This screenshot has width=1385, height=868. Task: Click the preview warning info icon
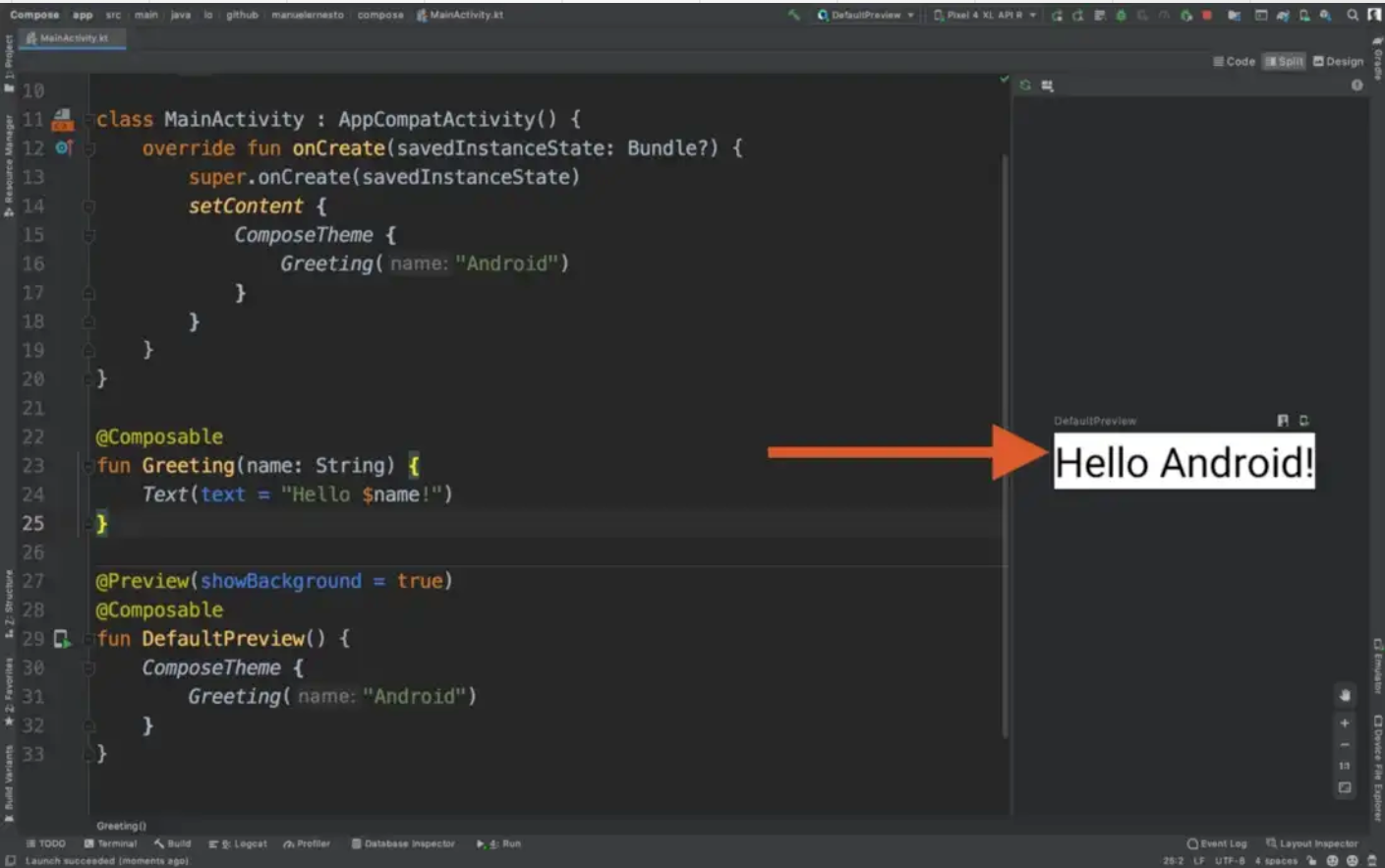1356,86
